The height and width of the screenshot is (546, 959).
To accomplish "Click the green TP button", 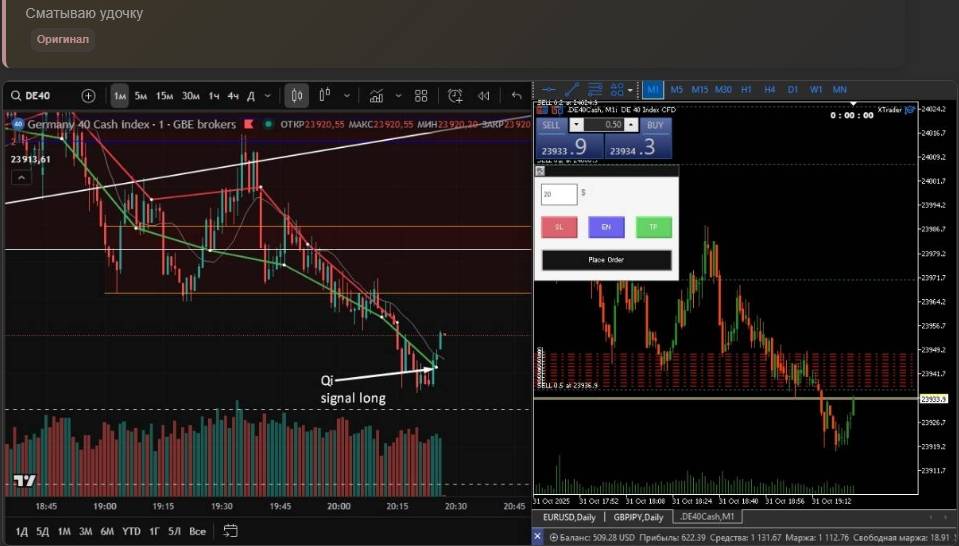I will (x=653, y=227).
